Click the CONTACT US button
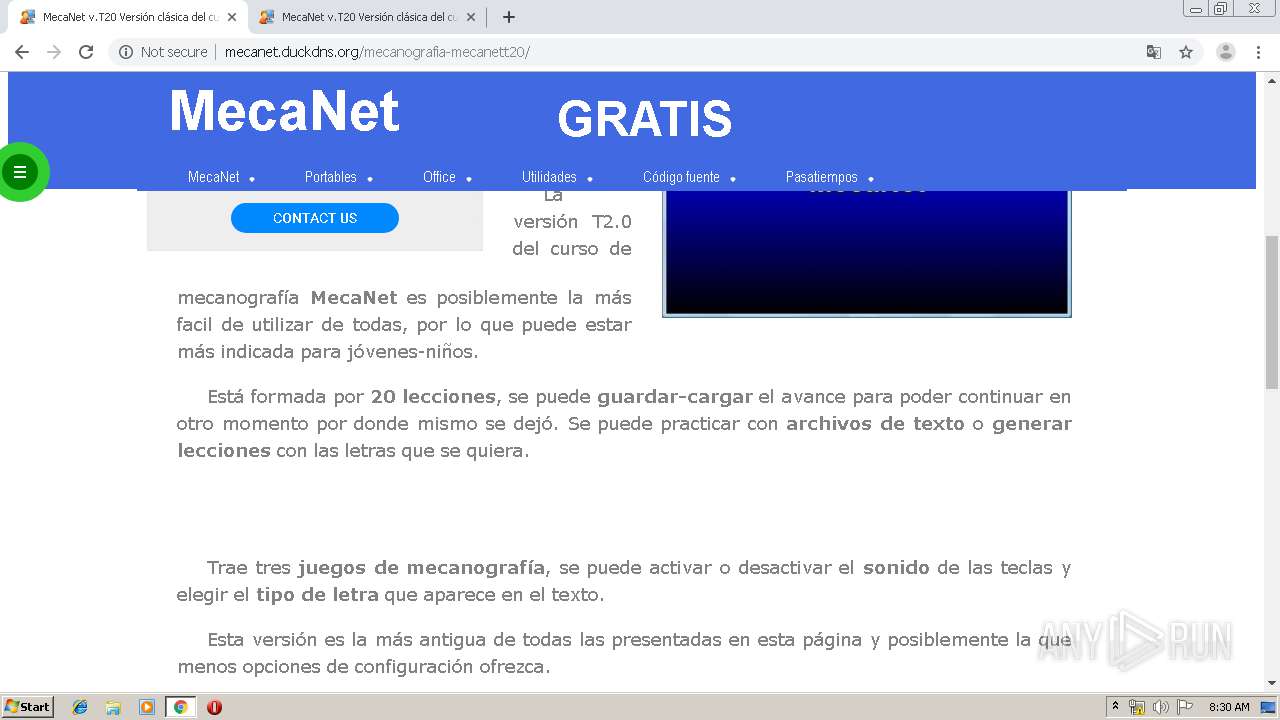 [315, 218]
